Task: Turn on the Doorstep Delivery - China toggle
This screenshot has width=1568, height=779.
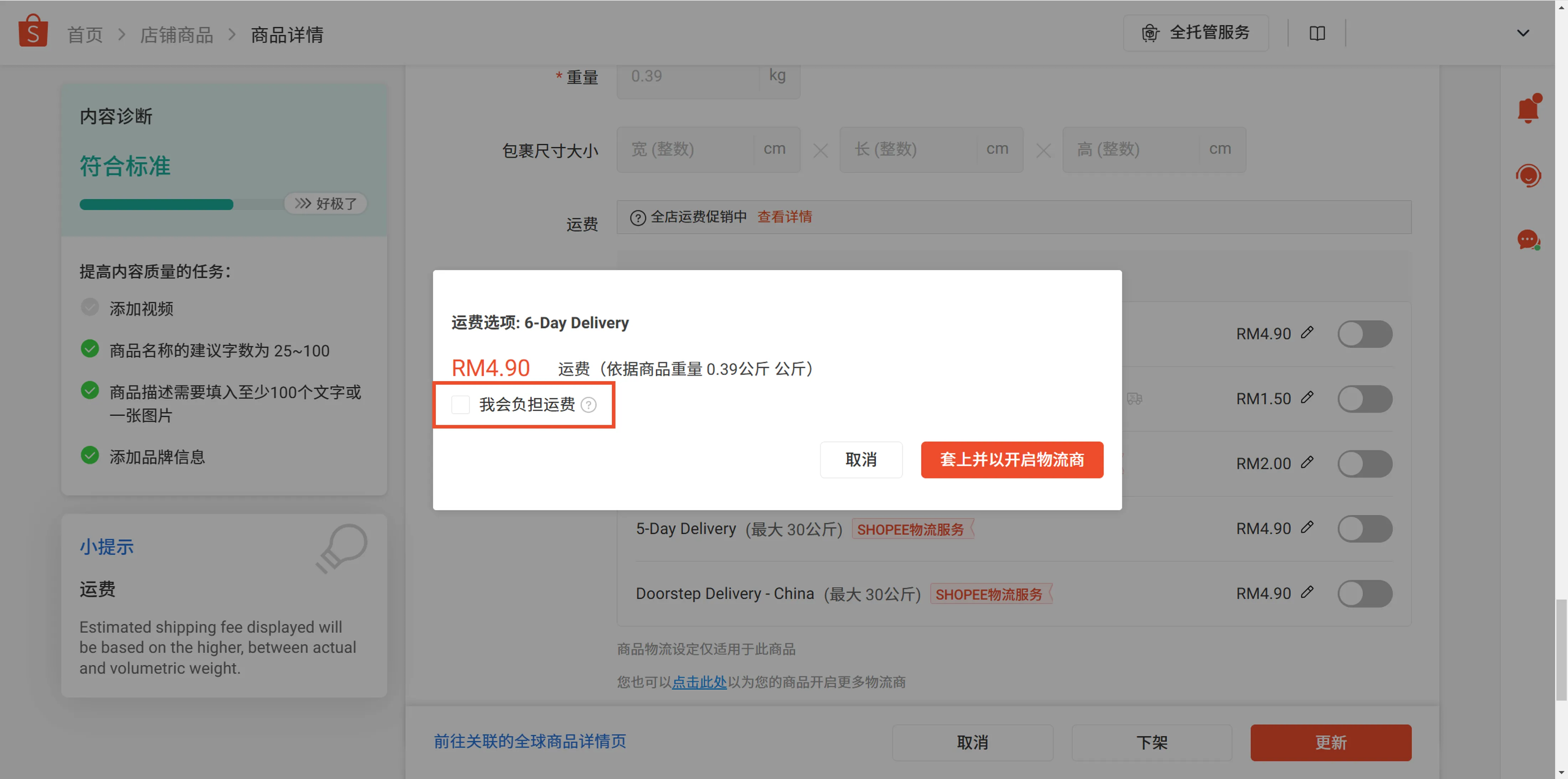Action: click(1365, 593)
